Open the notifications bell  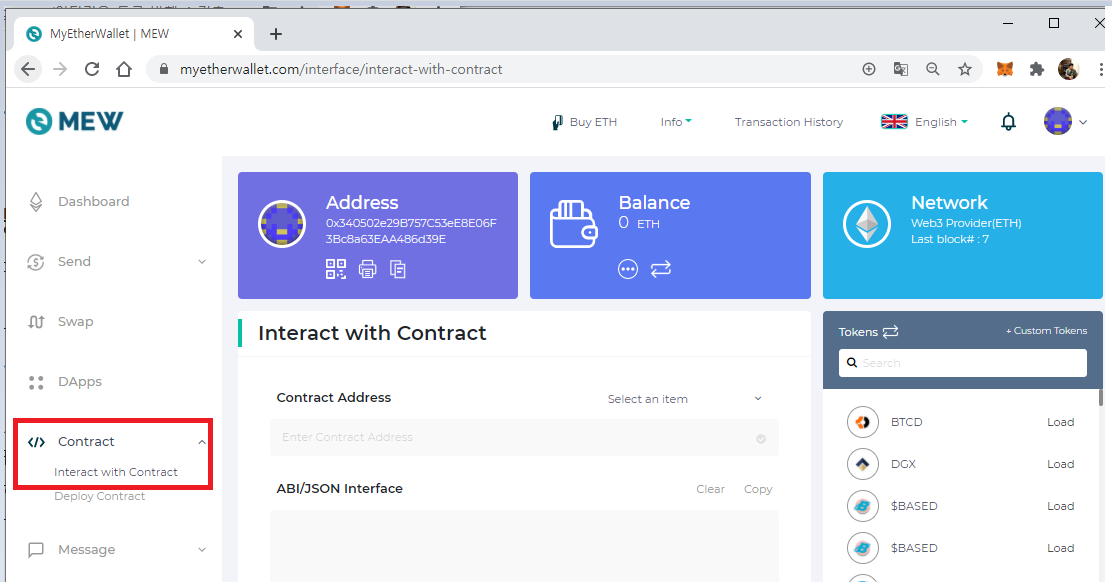(x=1008, y=122)
